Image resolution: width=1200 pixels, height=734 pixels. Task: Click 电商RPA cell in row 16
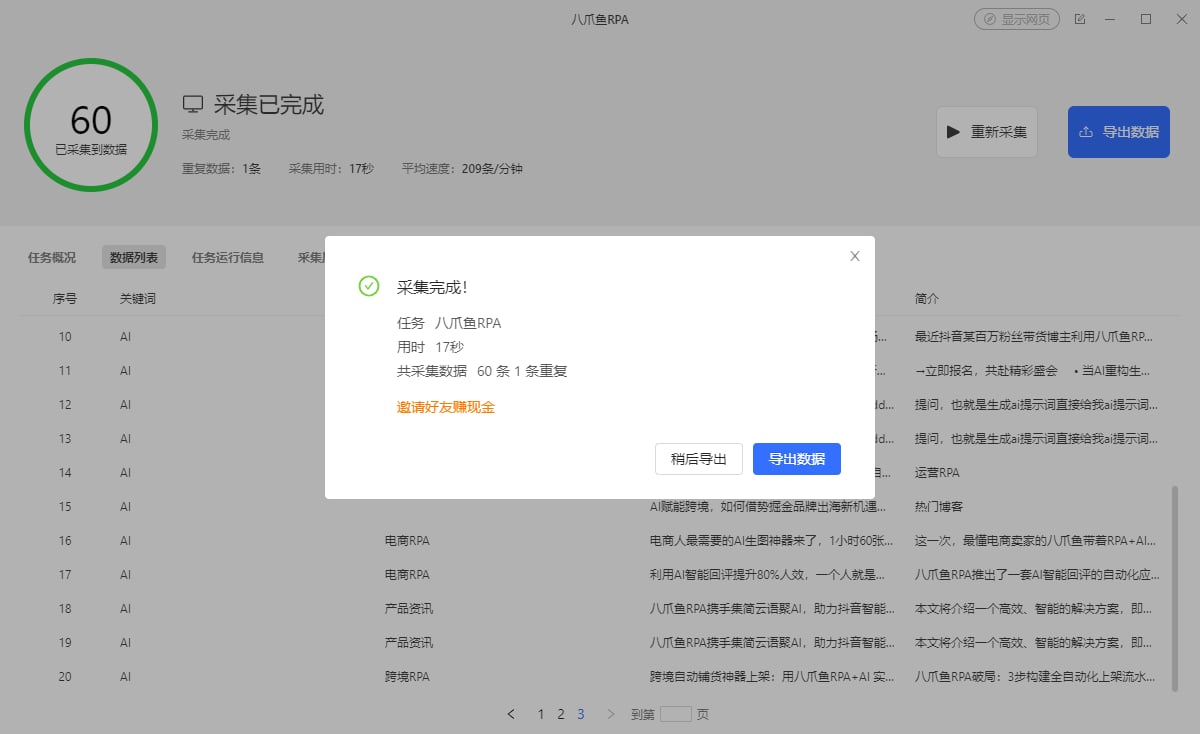click(407, 541)
